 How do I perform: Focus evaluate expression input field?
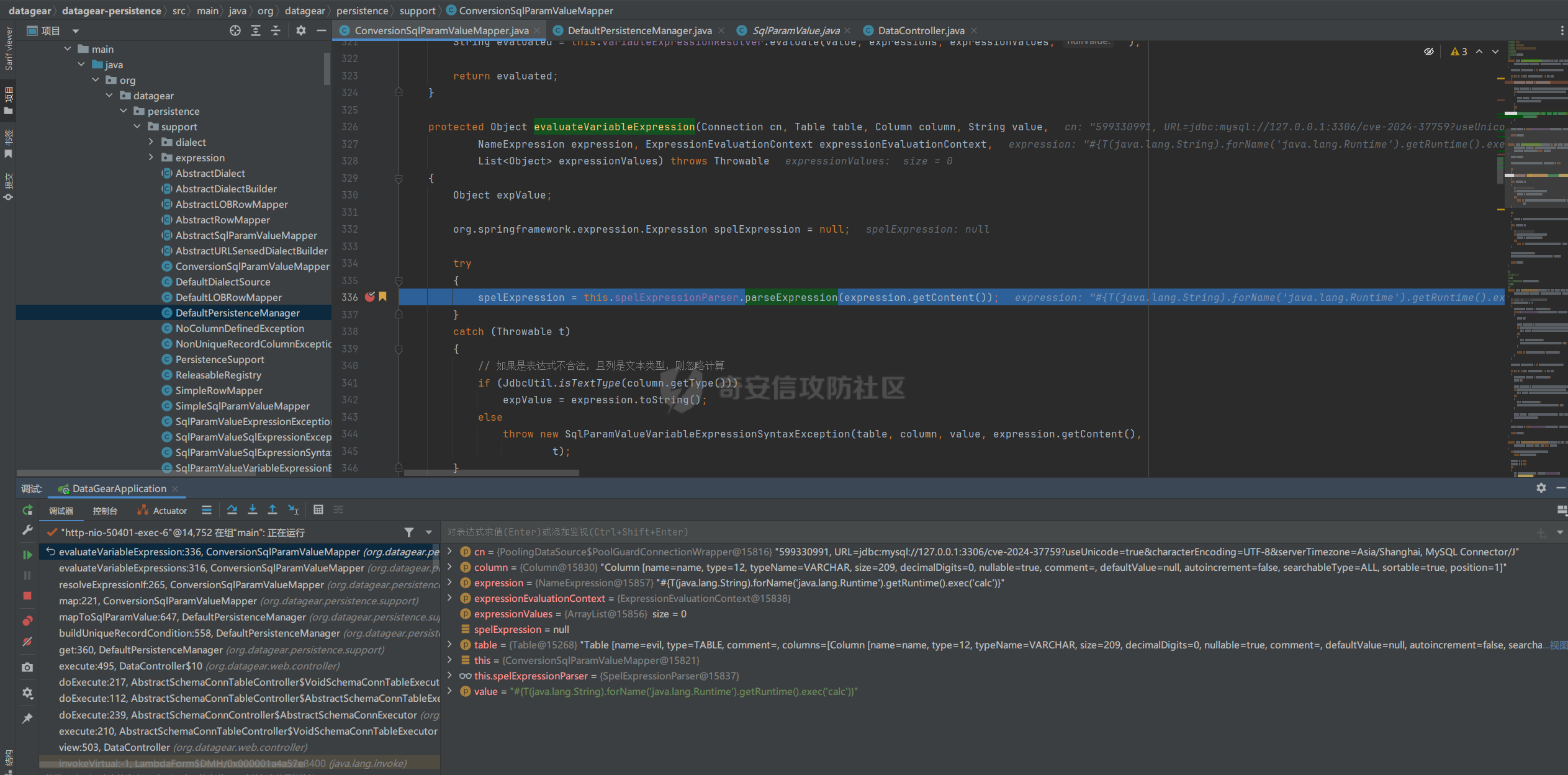(987, 532)
